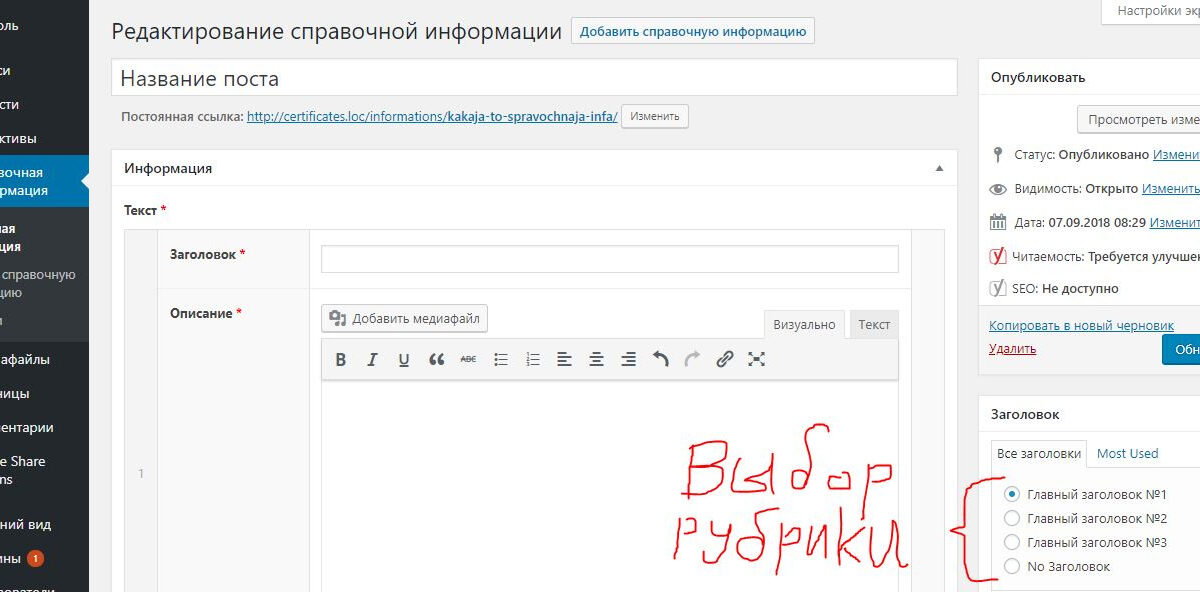Click the Заголовок text input field
The height and width of the screenshot is (592, 1200).
click(x=610, y=259)
